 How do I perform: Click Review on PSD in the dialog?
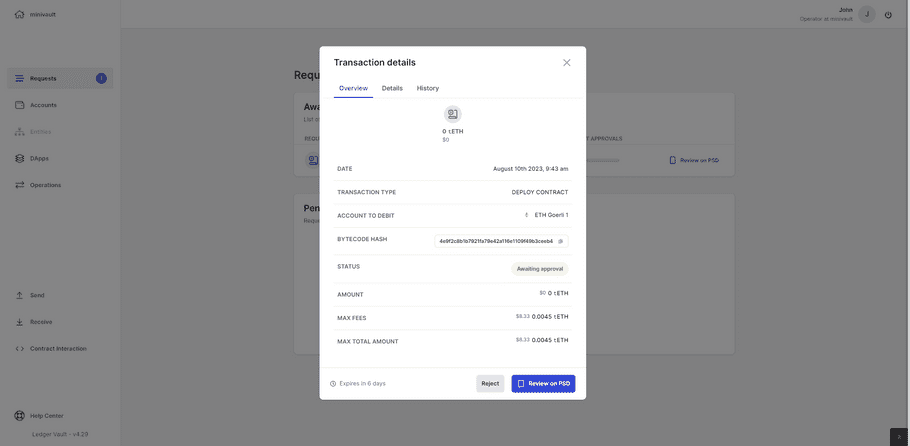(x=543, y=383)
